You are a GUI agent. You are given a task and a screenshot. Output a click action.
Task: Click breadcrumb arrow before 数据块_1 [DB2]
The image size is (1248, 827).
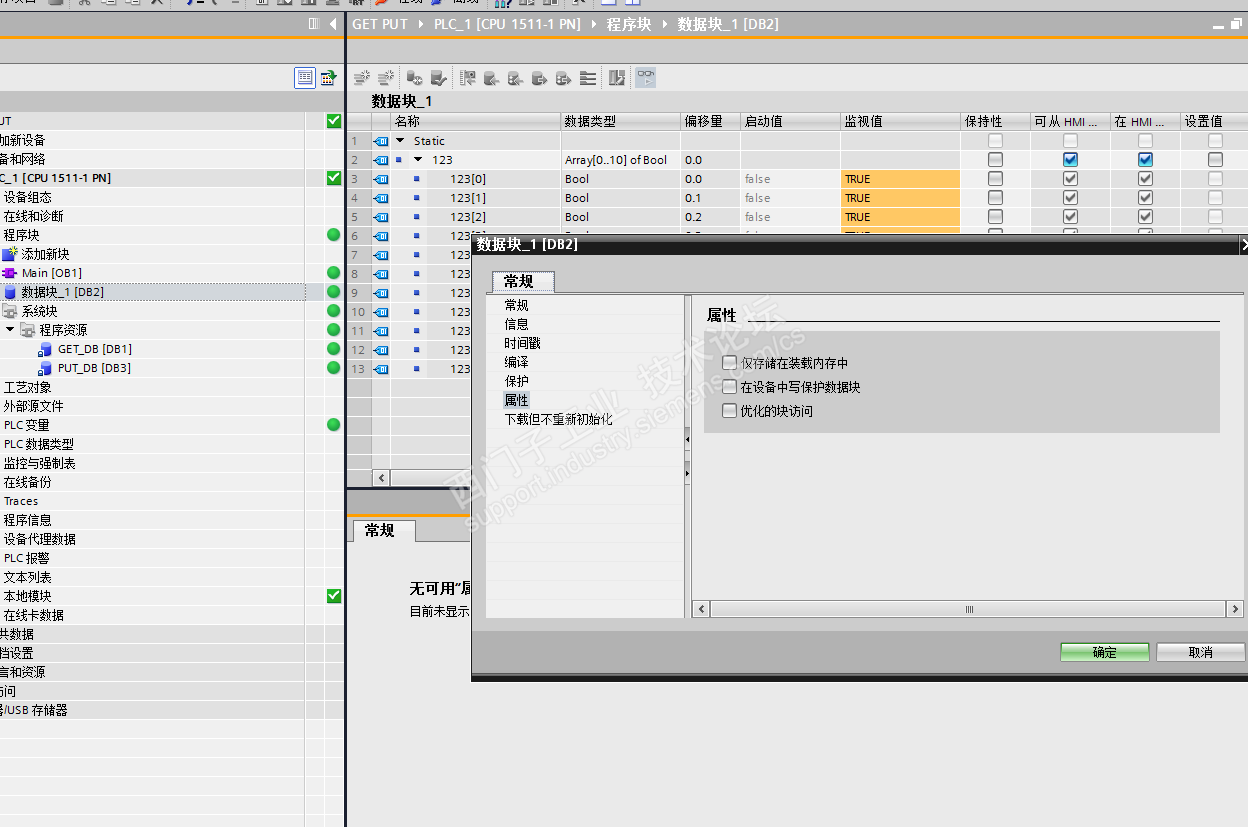point(665,24)
